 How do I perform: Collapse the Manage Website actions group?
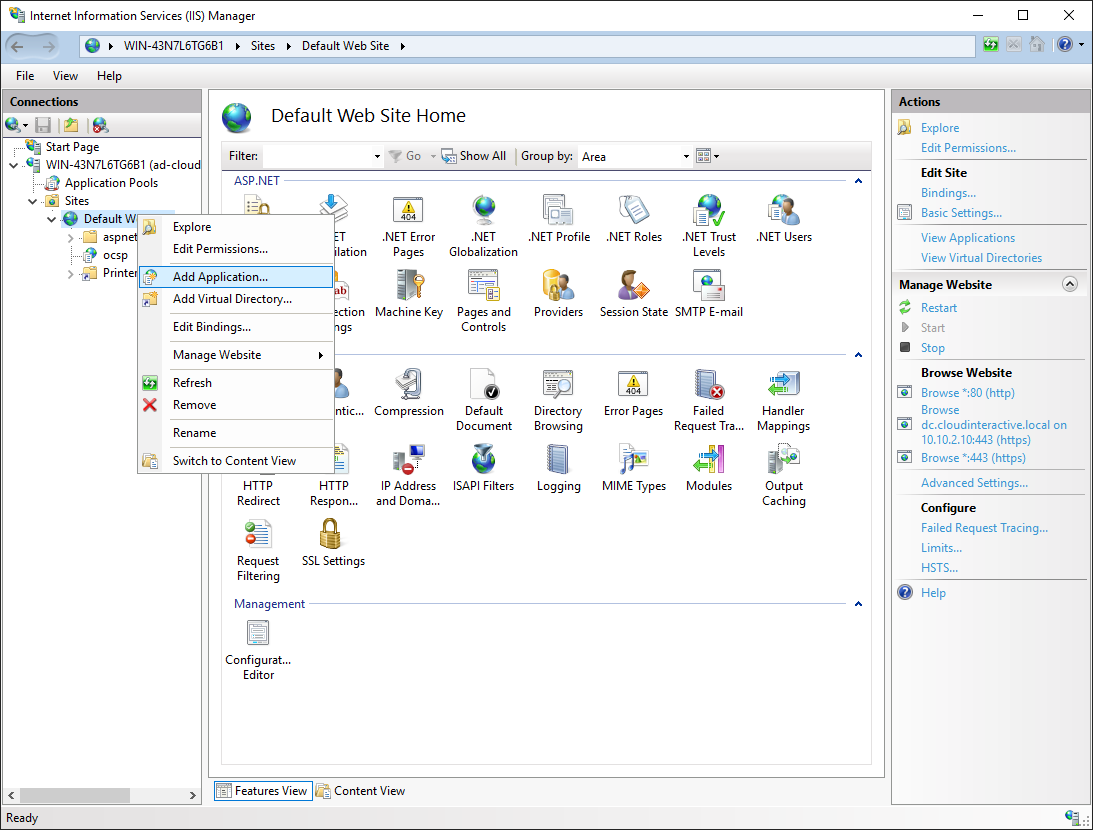pyautogui.click(x=1069, y=284)
